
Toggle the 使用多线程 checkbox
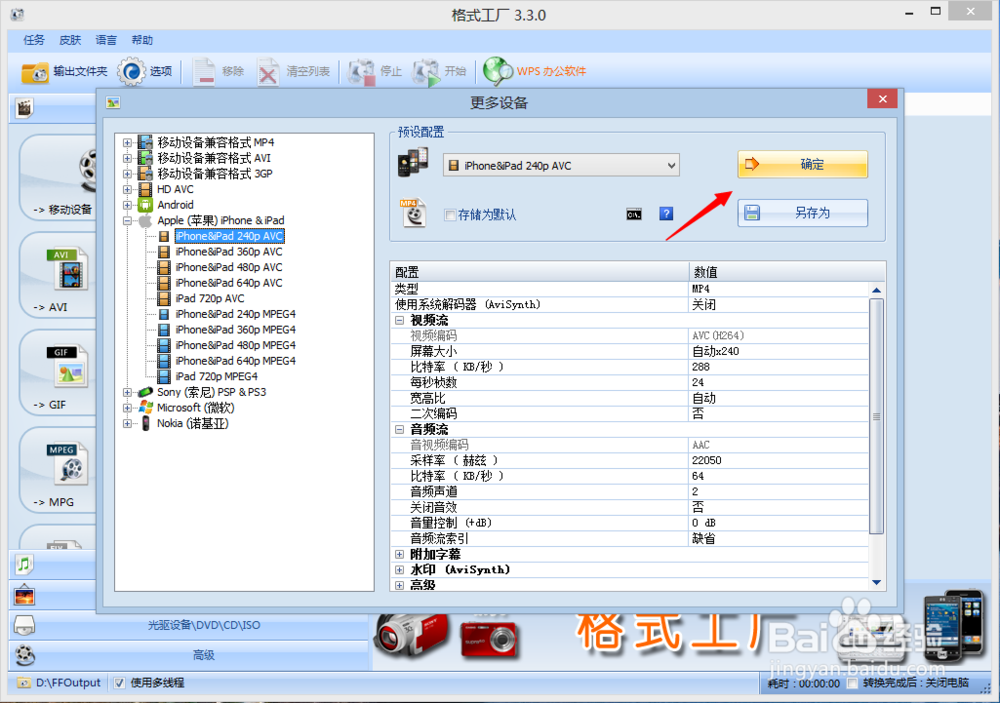pyautogui.click(x=119, y=683)
